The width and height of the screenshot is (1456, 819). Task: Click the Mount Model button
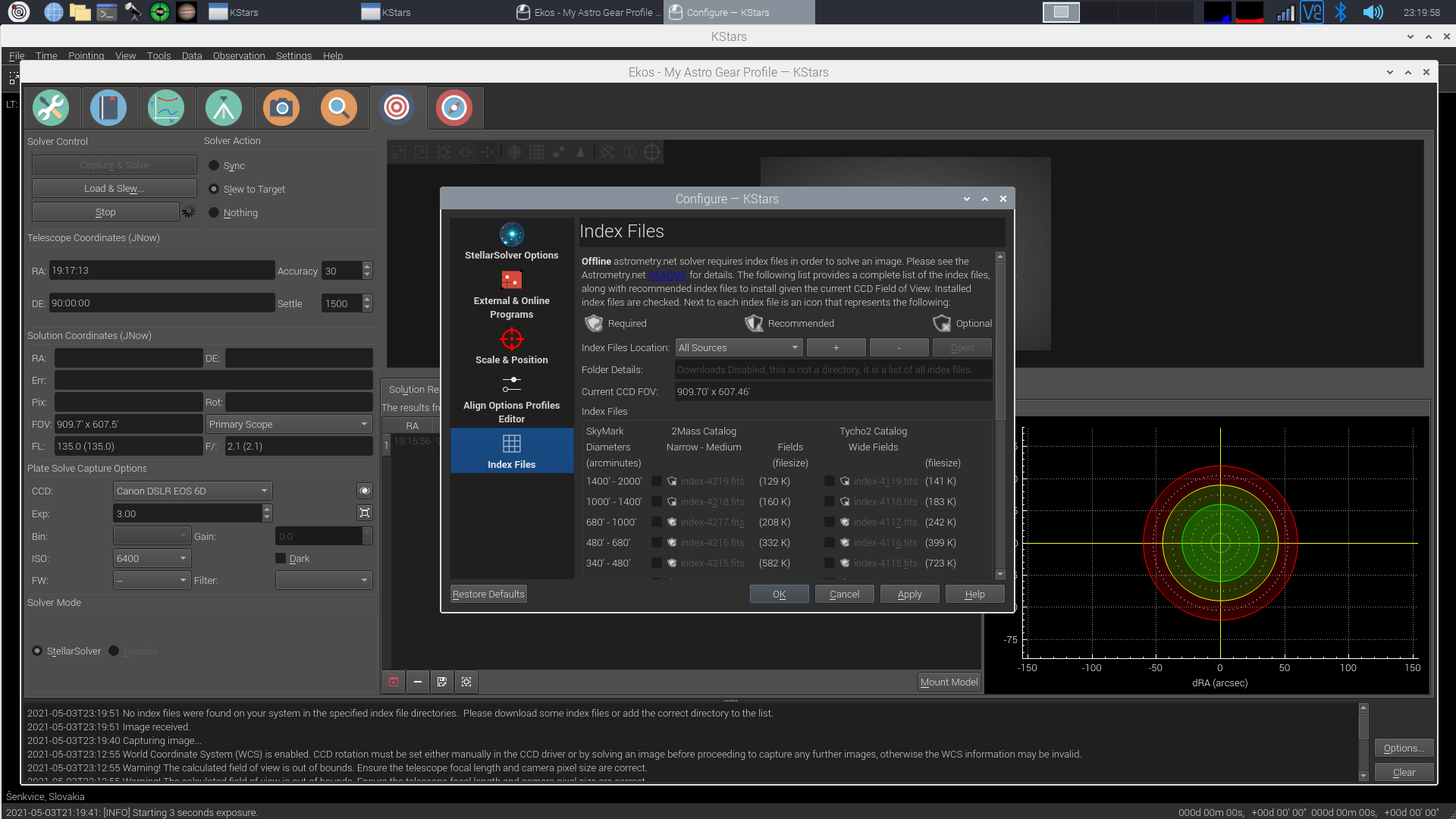(x=949, y=682)
